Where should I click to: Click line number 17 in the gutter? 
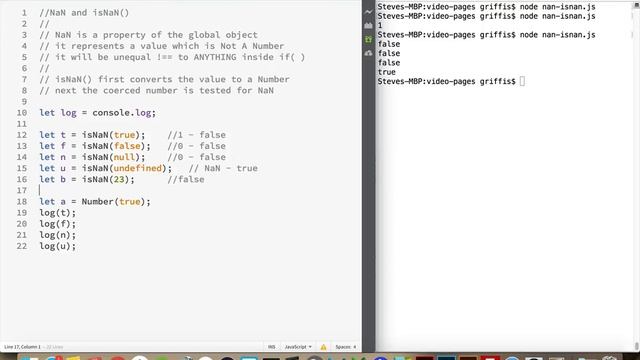pyautogui.click(x=22, y=191)
